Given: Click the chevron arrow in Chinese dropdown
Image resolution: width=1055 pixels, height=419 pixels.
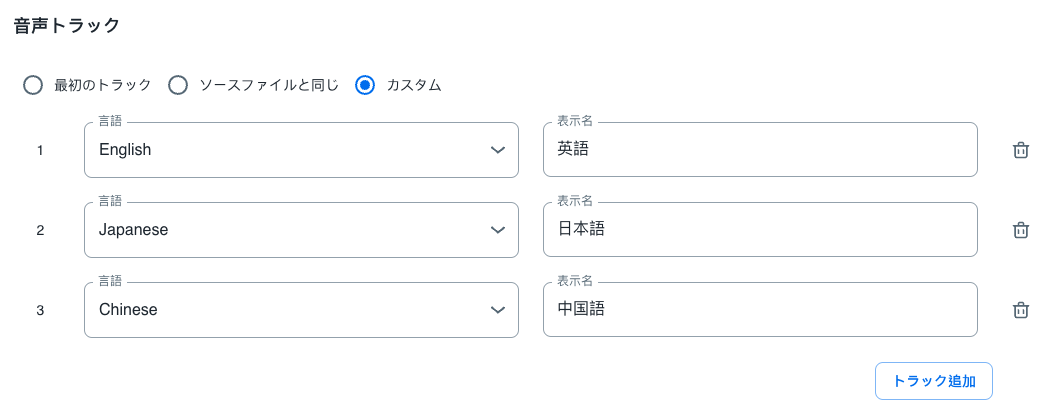Looking at the screenshot, I should click(498, 310).
